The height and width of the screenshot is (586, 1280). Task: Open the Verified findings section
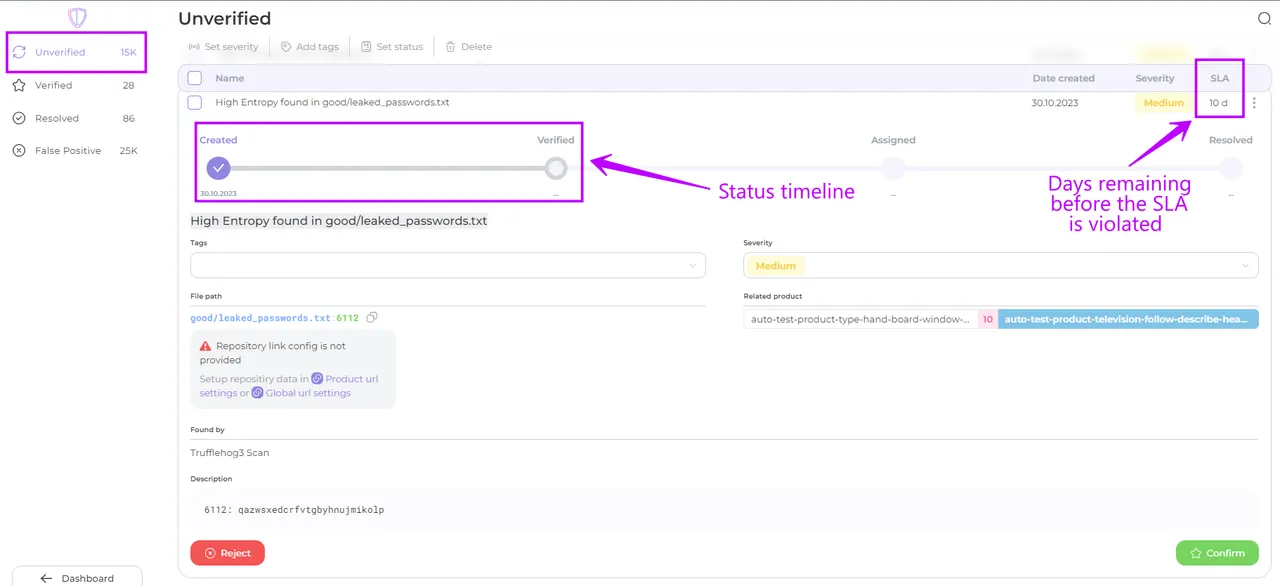54,86
